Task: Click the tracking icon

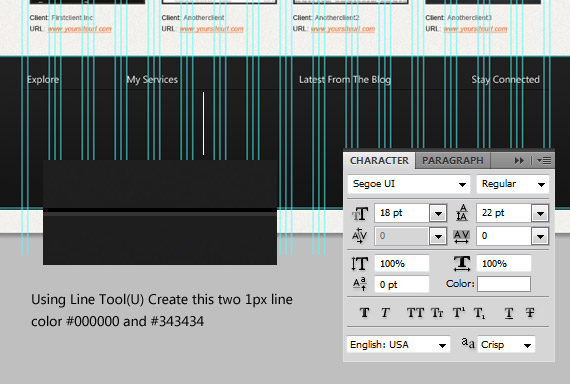Action: coord(461,236)
